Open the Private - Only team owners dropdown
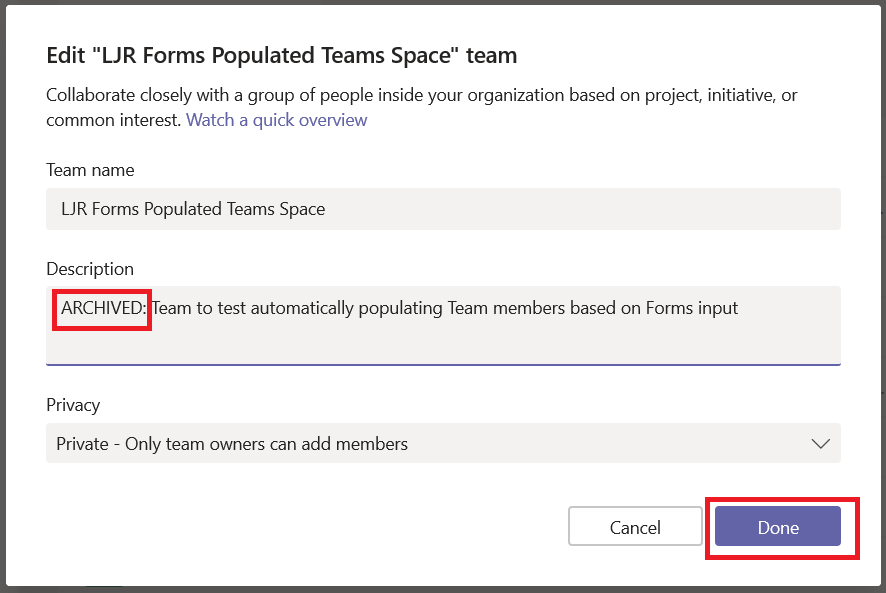The height and width of the screenshot is (593, 886). [x=443, y=443]
